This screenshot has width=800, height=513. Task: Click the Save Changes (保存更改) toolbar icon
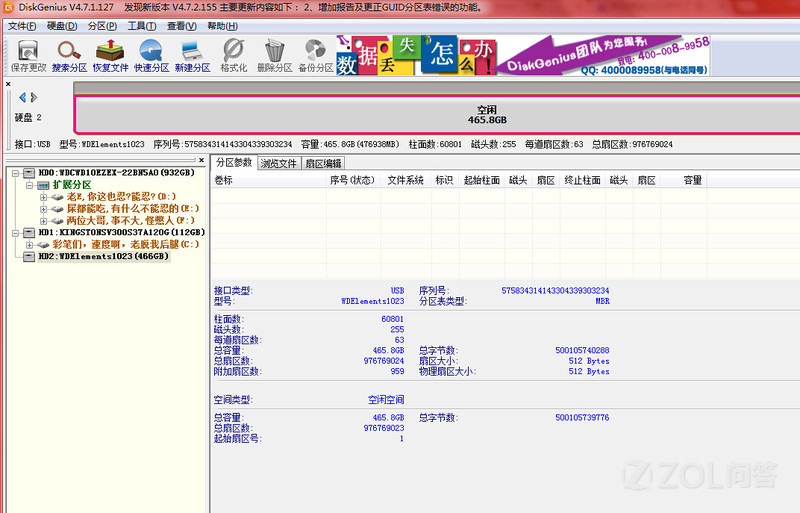pos(29,56)
